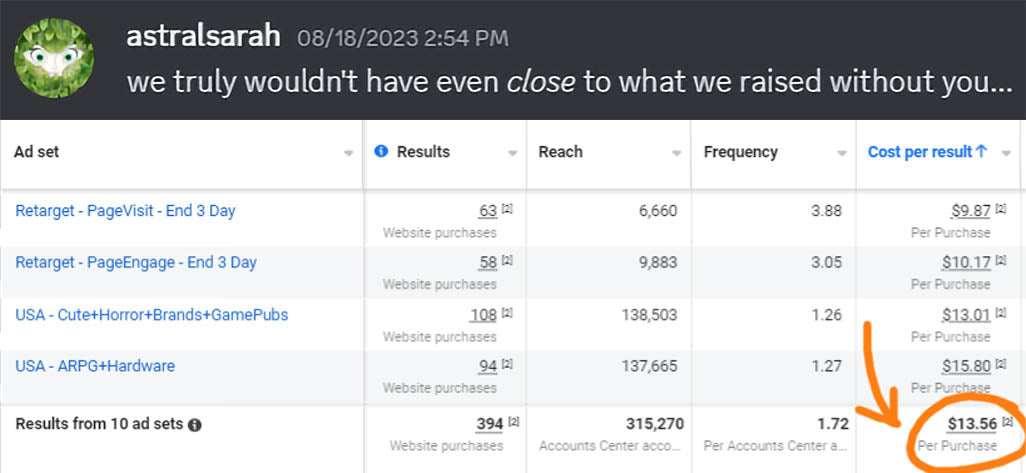
Task: Open Retarget - PageEngage - End 3 Day ad set
Action: tap(136, 263)
